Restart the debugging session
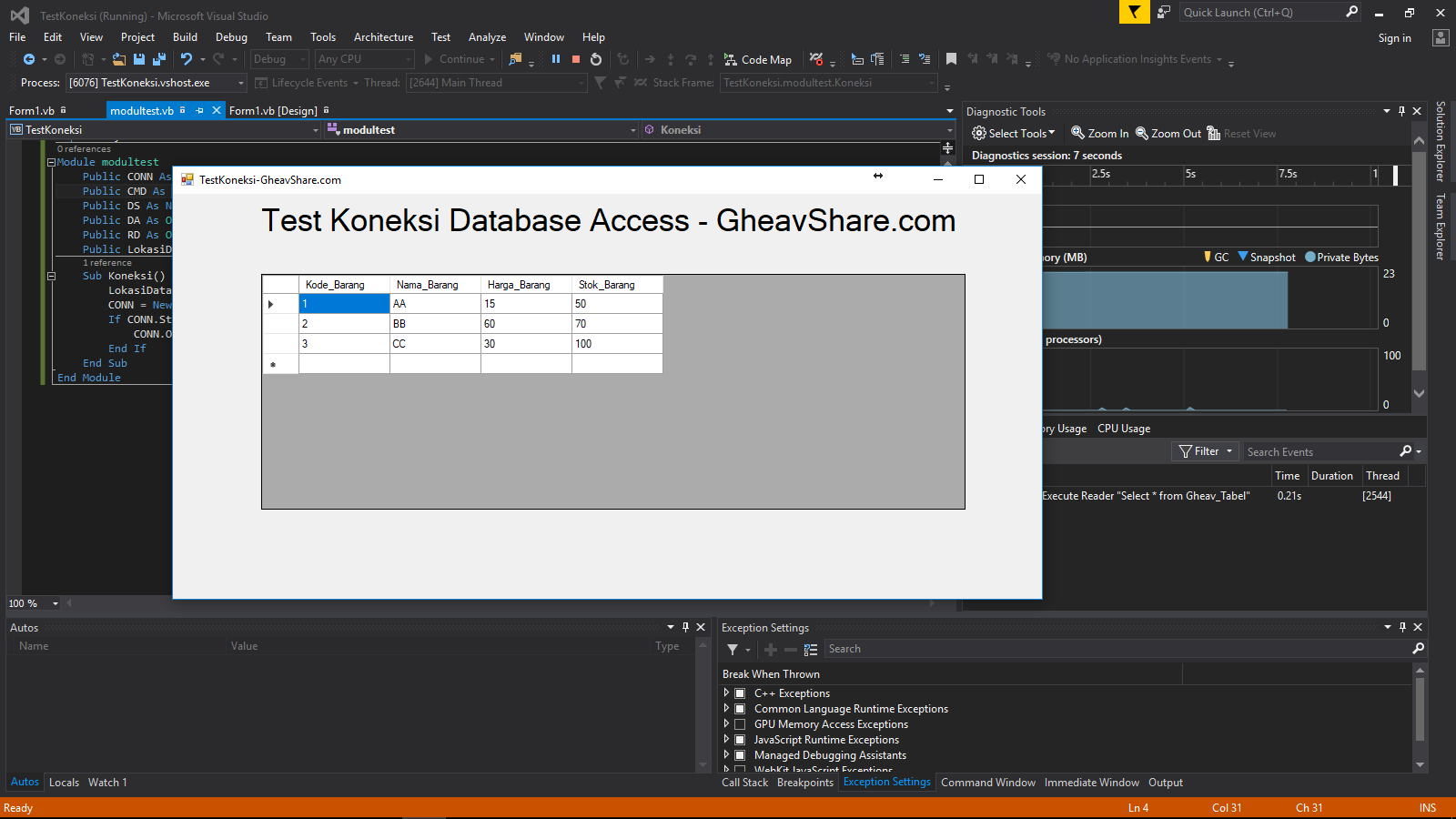The image size is (1456, 819). (594, 59)
